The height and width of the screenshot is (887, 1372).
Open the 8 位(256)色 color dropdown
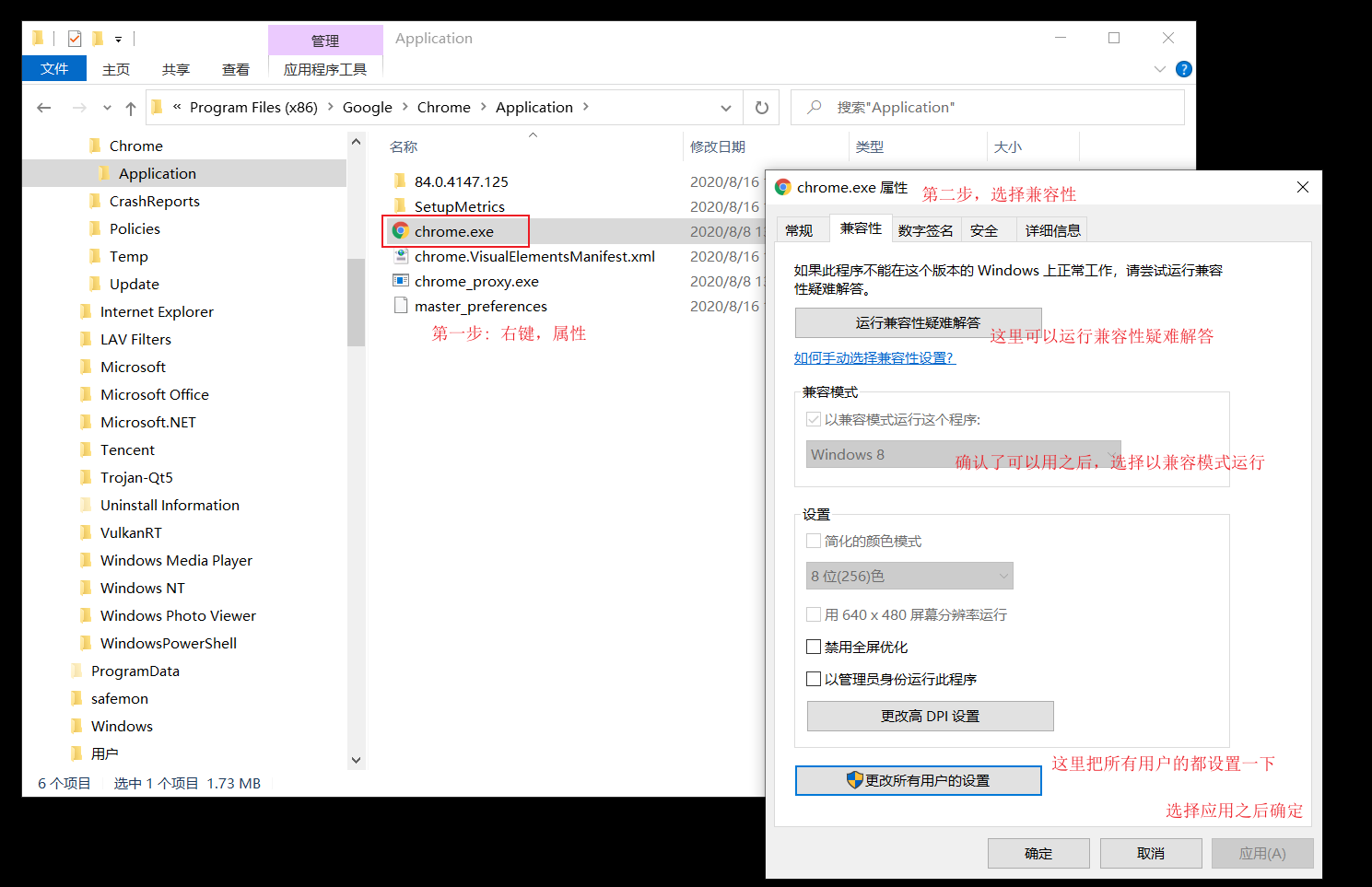pos(909,576)
